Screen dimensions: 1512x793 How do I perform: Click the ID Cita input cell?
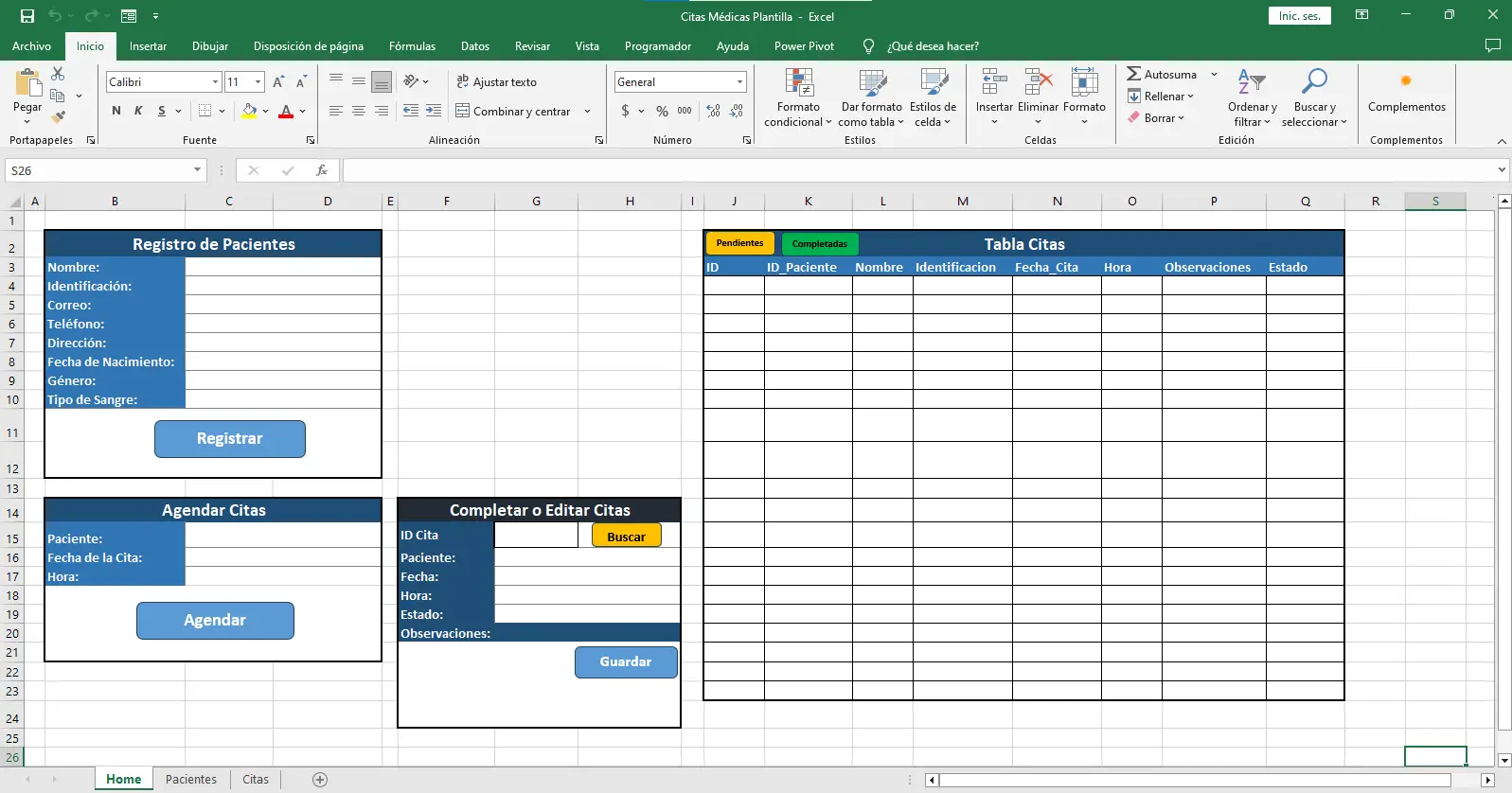536,536
